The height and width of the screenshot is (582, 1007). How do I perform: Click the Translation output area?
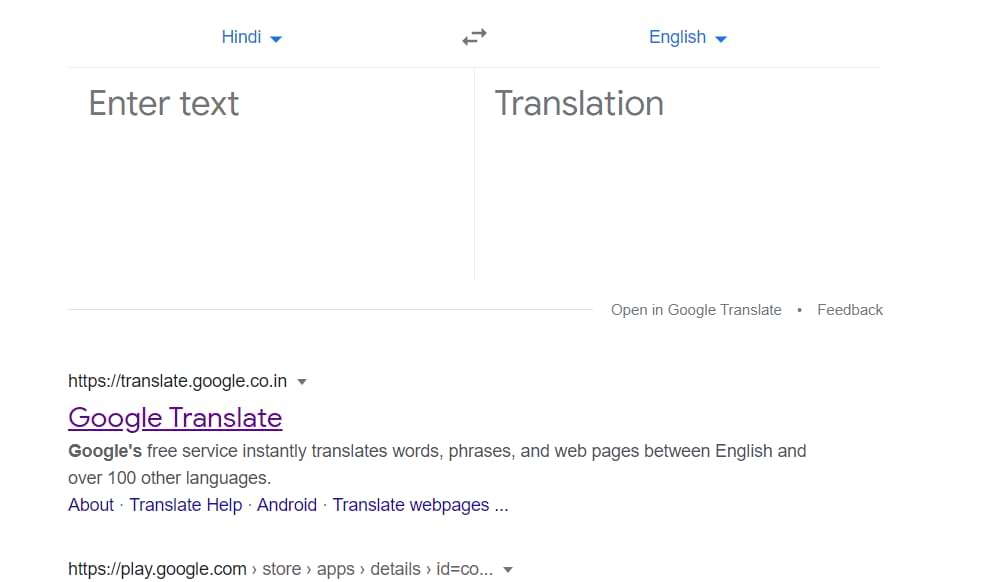point(678,173)
